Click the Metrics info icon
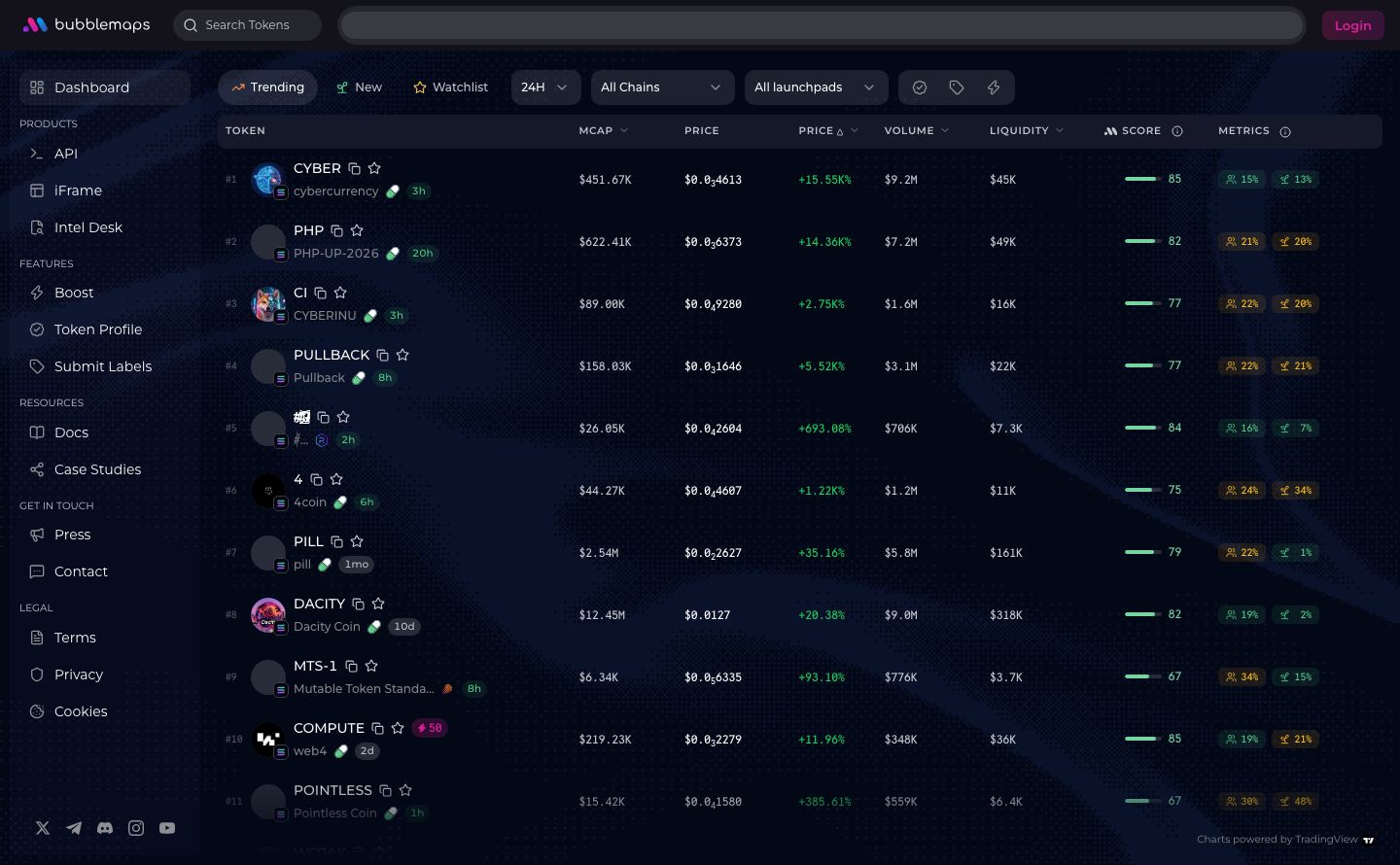The width and height of the screenshot is (1400, 865). [x=1285, y=131]
